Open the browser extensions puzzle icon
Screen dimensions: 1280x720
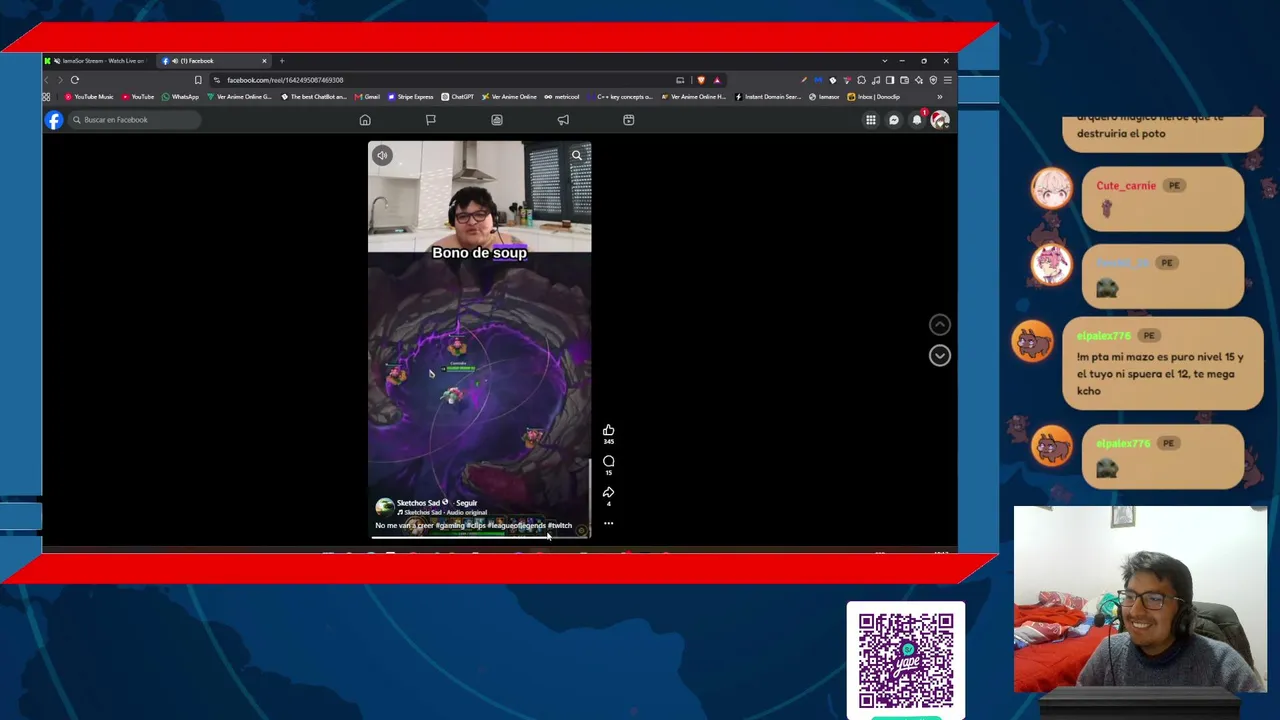(x=862, y=80)
